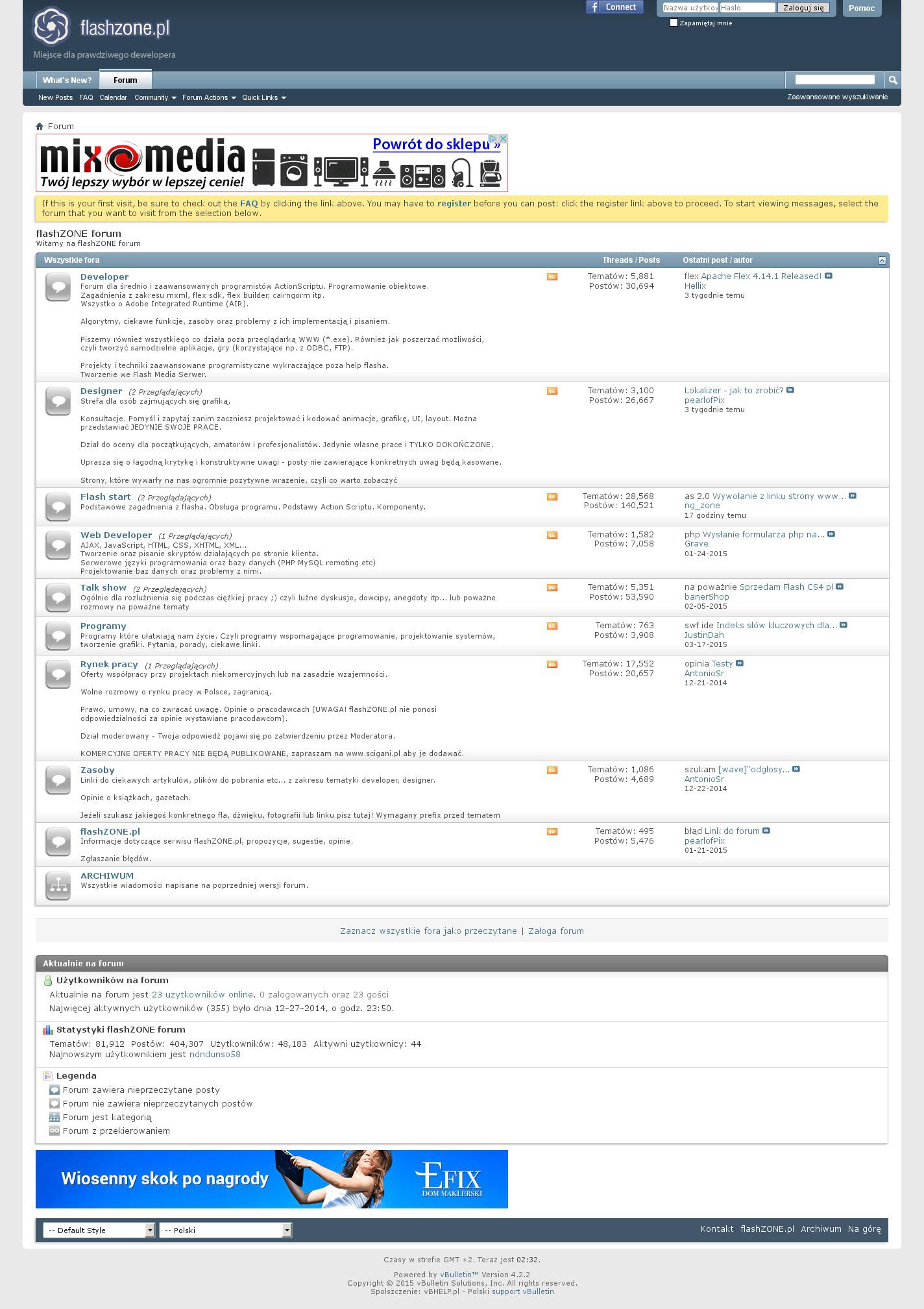The height and width of the screenshot is (1309, 924).
Task: Collapse the Wszystkie fora category
Action: (881, 260)
